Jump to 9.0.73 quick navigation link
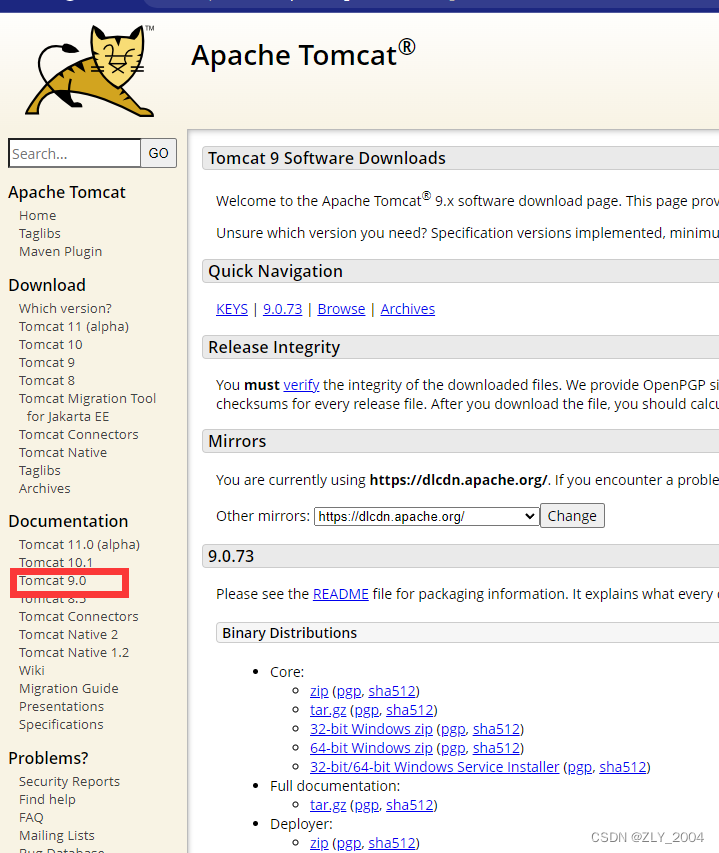 [282, 309]
